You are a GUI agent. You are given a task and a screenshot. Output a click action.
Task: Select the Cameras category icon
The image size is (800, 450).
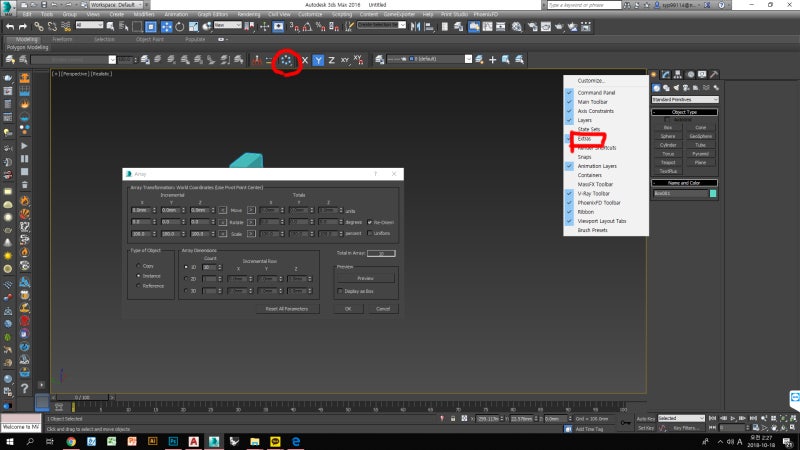[686, 88]
